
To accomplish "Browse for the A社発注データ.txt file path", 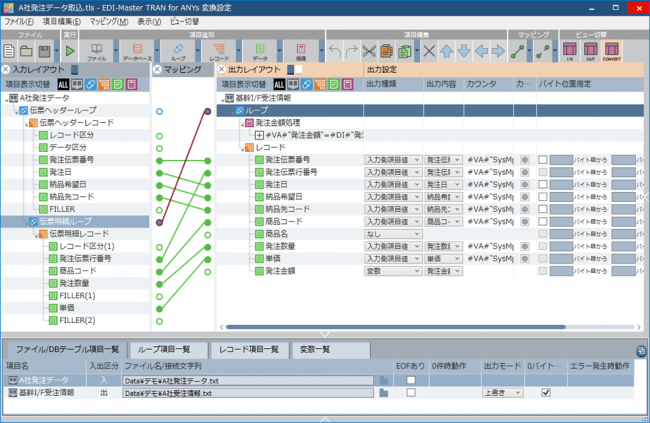I will (x=384, y=380).
